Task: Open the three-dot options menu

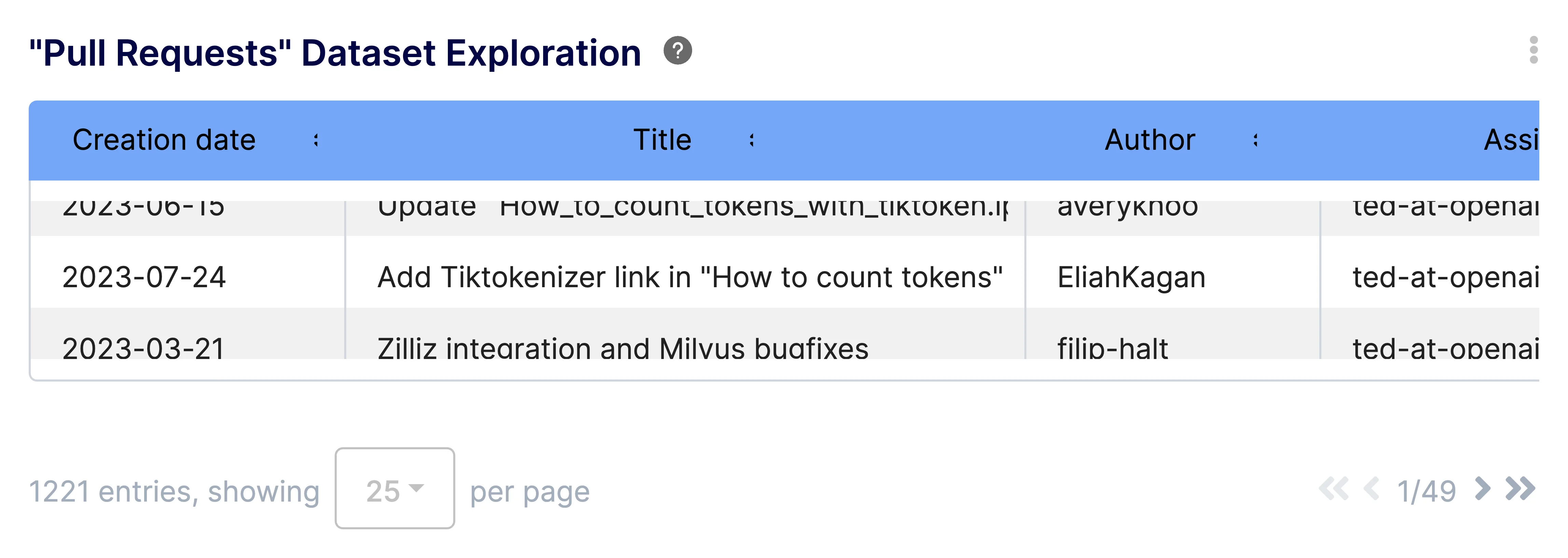Action: click(1533, 50)
